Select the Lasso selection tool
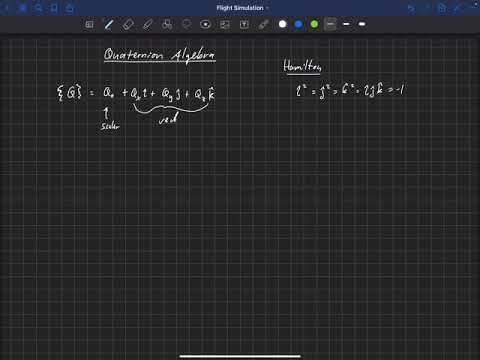 click(x=187, y=24)
